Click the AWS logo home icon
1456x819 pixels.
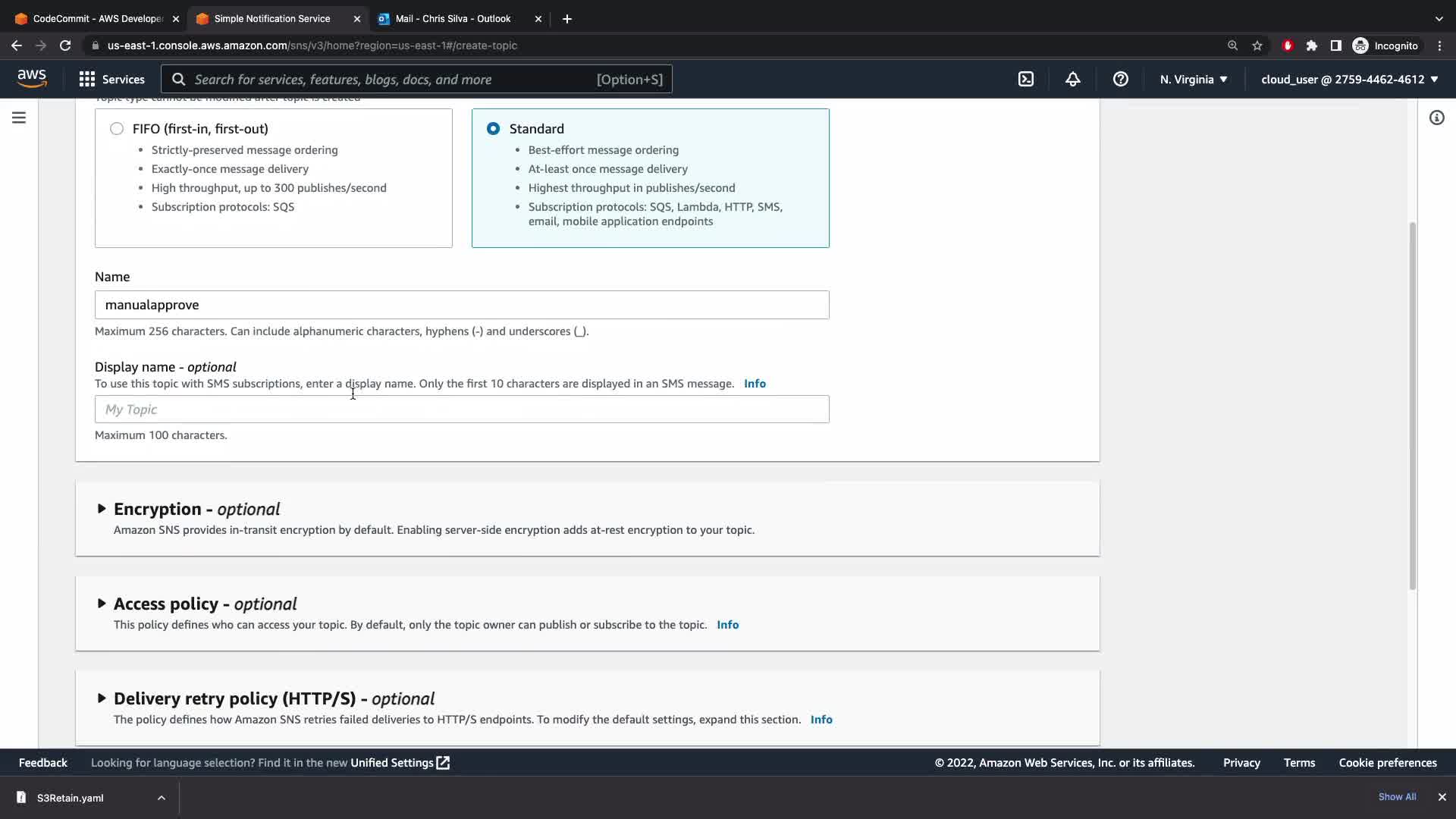32,79
